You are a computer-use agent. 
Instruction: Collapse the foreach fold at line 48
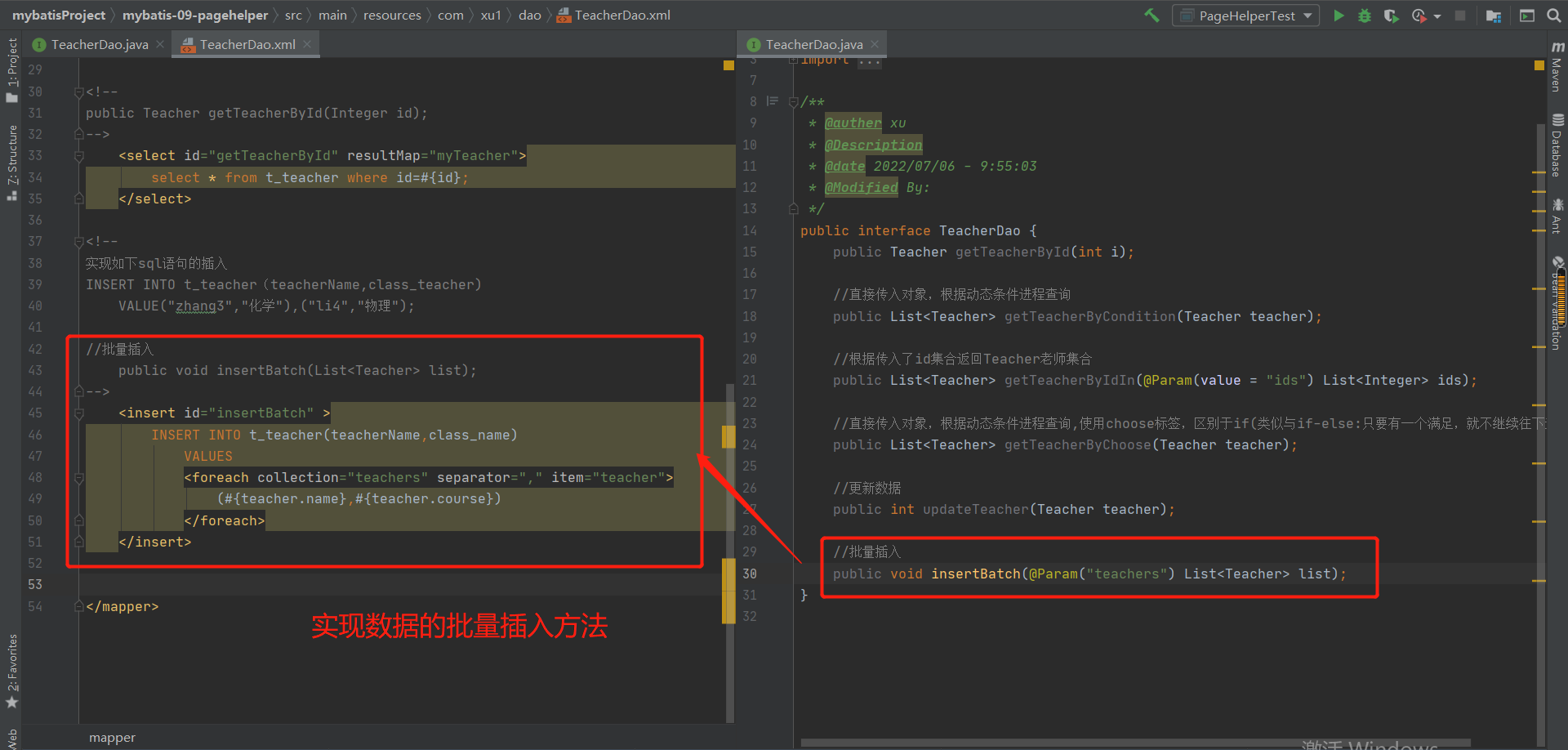point(79,478)
